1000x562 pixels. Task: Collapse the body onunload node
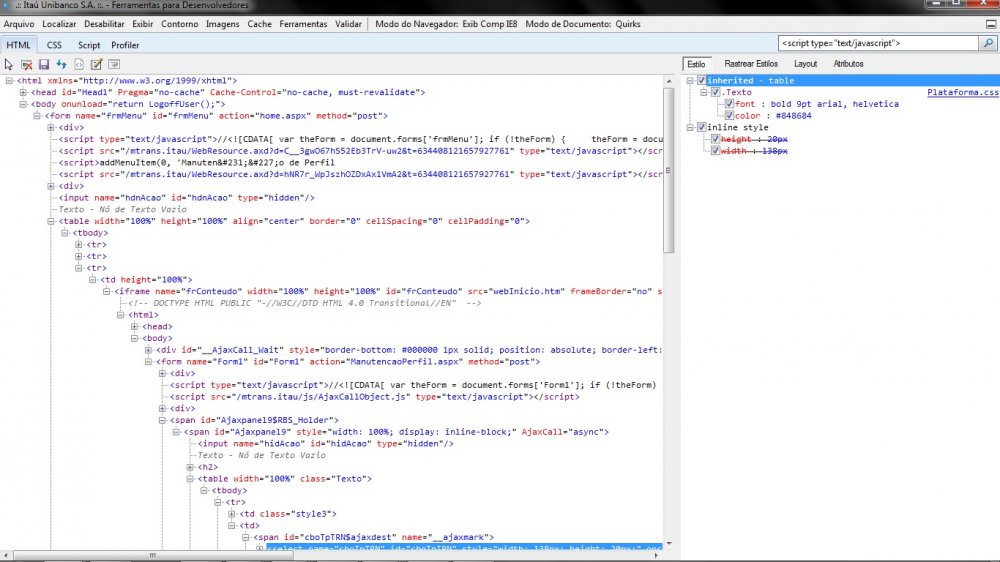tap(24, 104)
